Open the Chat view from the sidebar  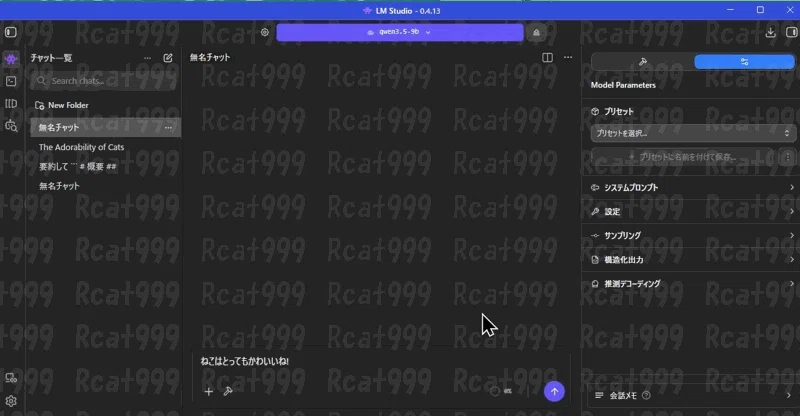[11, 59]
